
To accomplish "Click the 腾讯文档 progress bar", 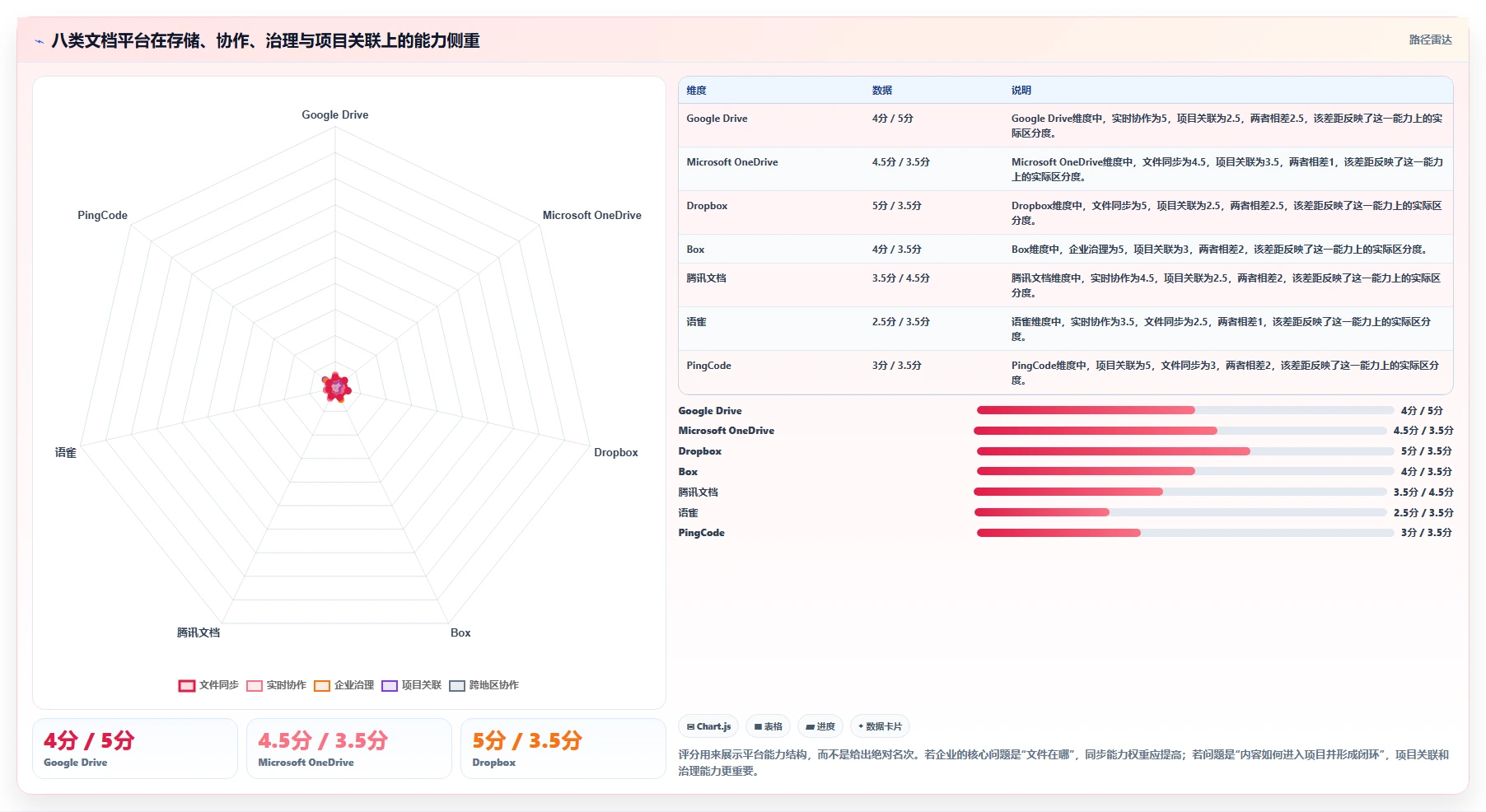I will pyautogui.click(x=1180, y=492).
